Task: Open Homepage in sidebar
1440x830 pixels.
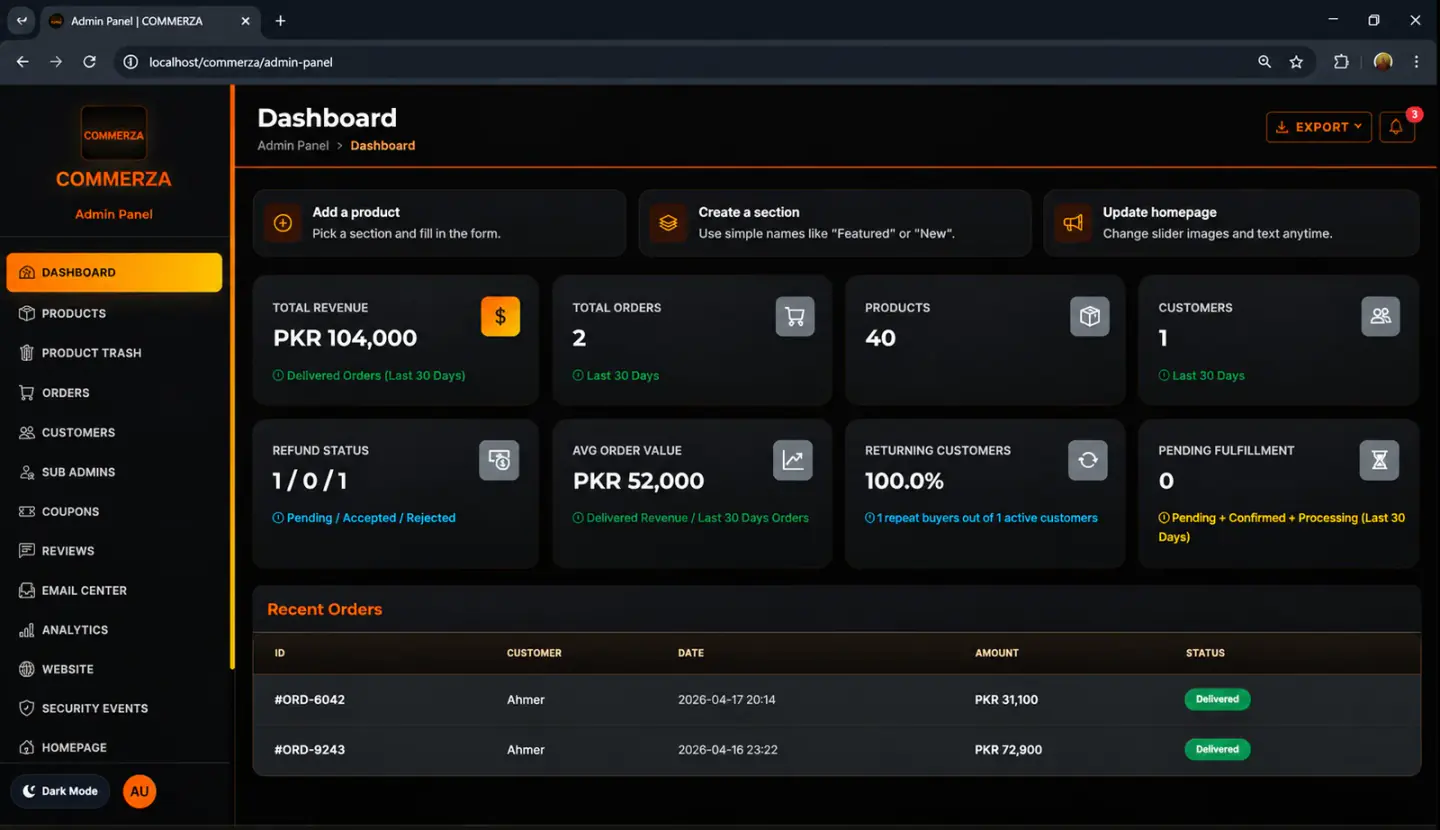Action: tap(114, 747)
